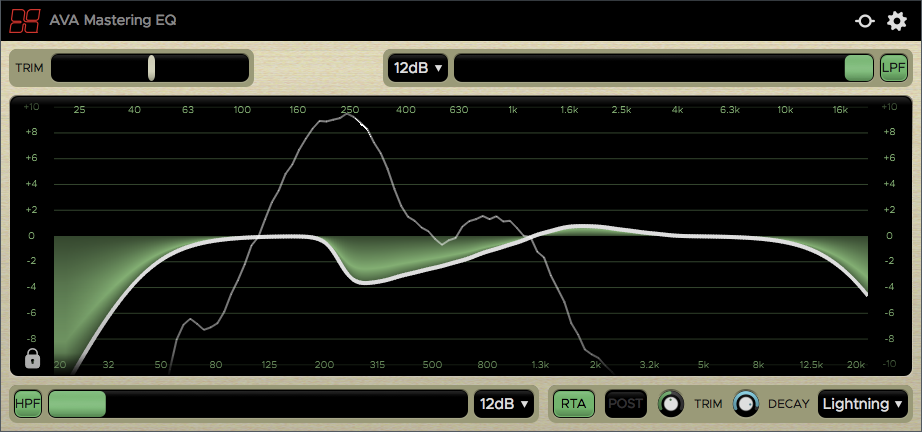Click the EQ curve bump near 1.6k
This screenshot has height=432, width=922.
582,226
